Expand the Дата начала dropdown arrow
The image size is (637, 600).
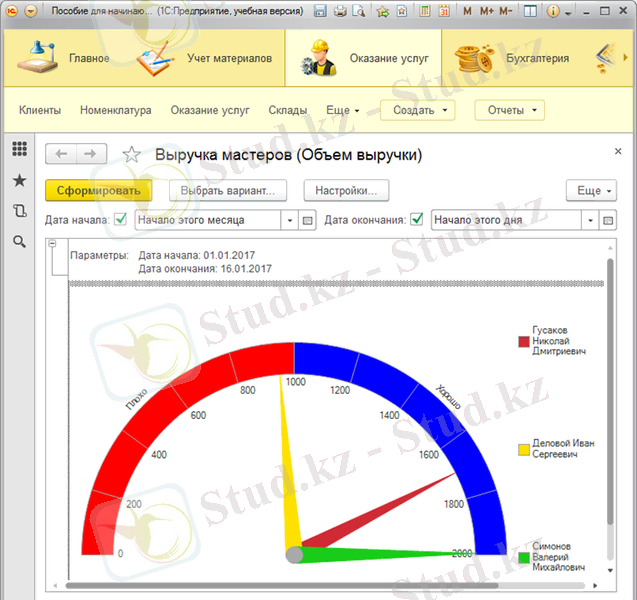coord(290,220)
